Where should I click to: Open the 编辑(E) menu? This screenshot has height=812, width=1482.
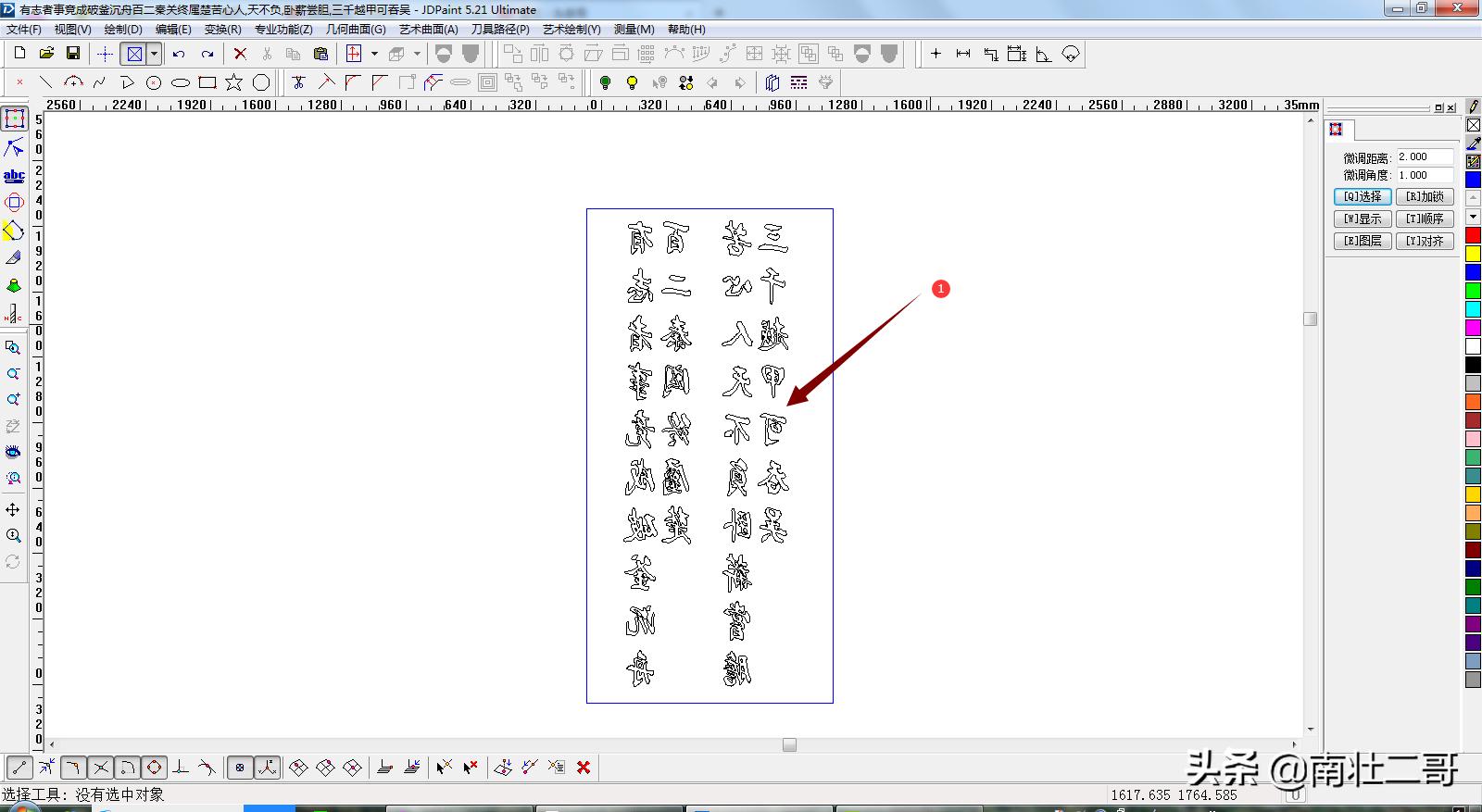[x=173, y=30]
